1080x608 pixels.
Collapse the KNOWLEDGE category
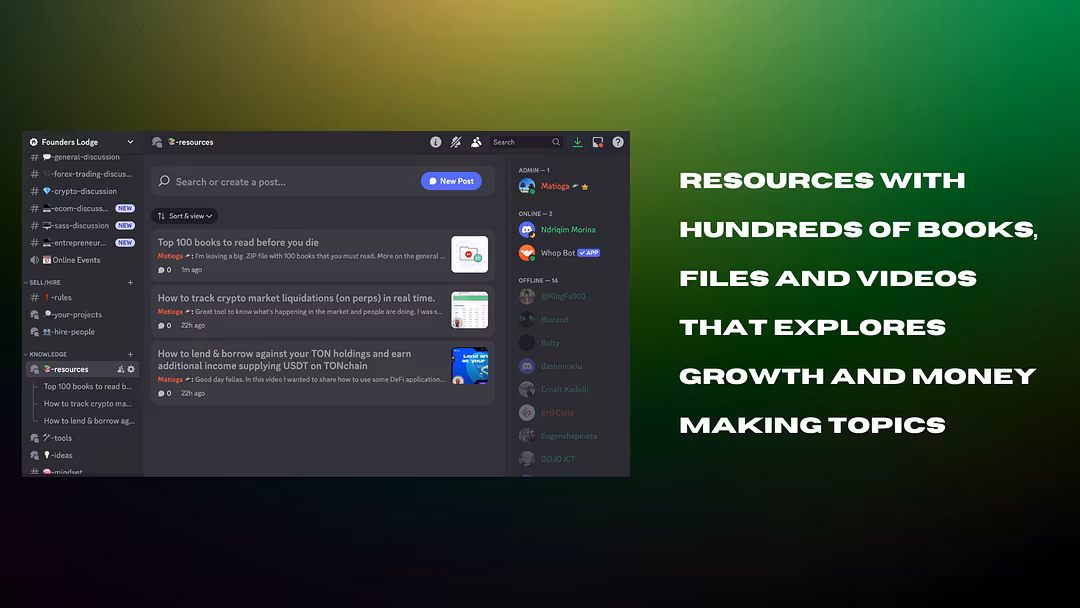point(46,354)
